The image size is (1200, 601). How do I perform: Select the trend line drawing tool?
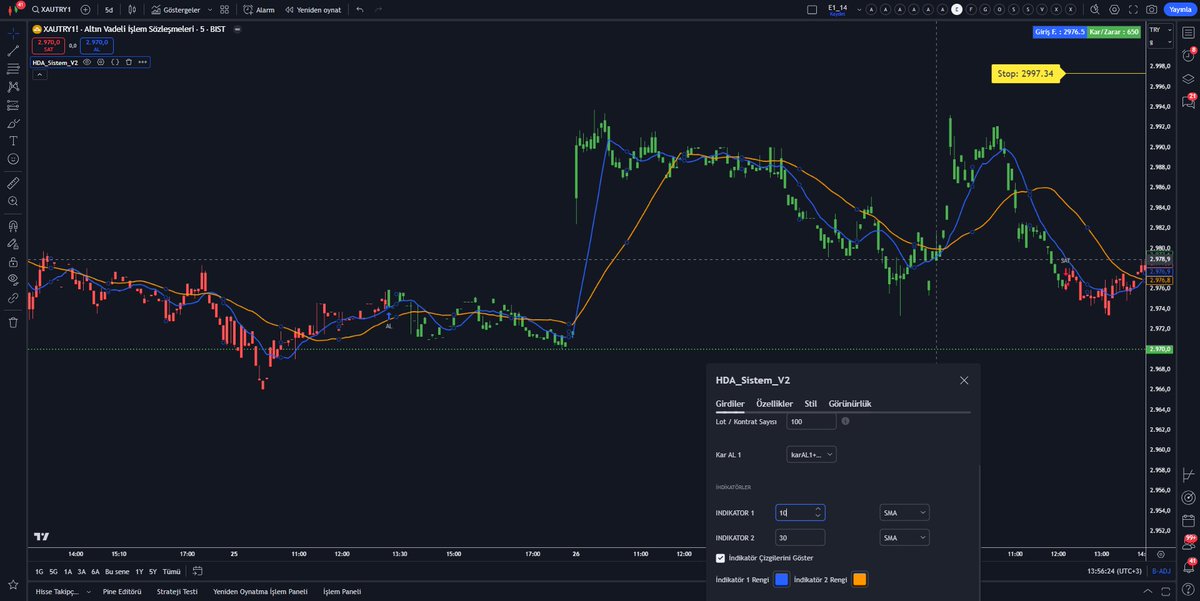(x=13, y=50)
